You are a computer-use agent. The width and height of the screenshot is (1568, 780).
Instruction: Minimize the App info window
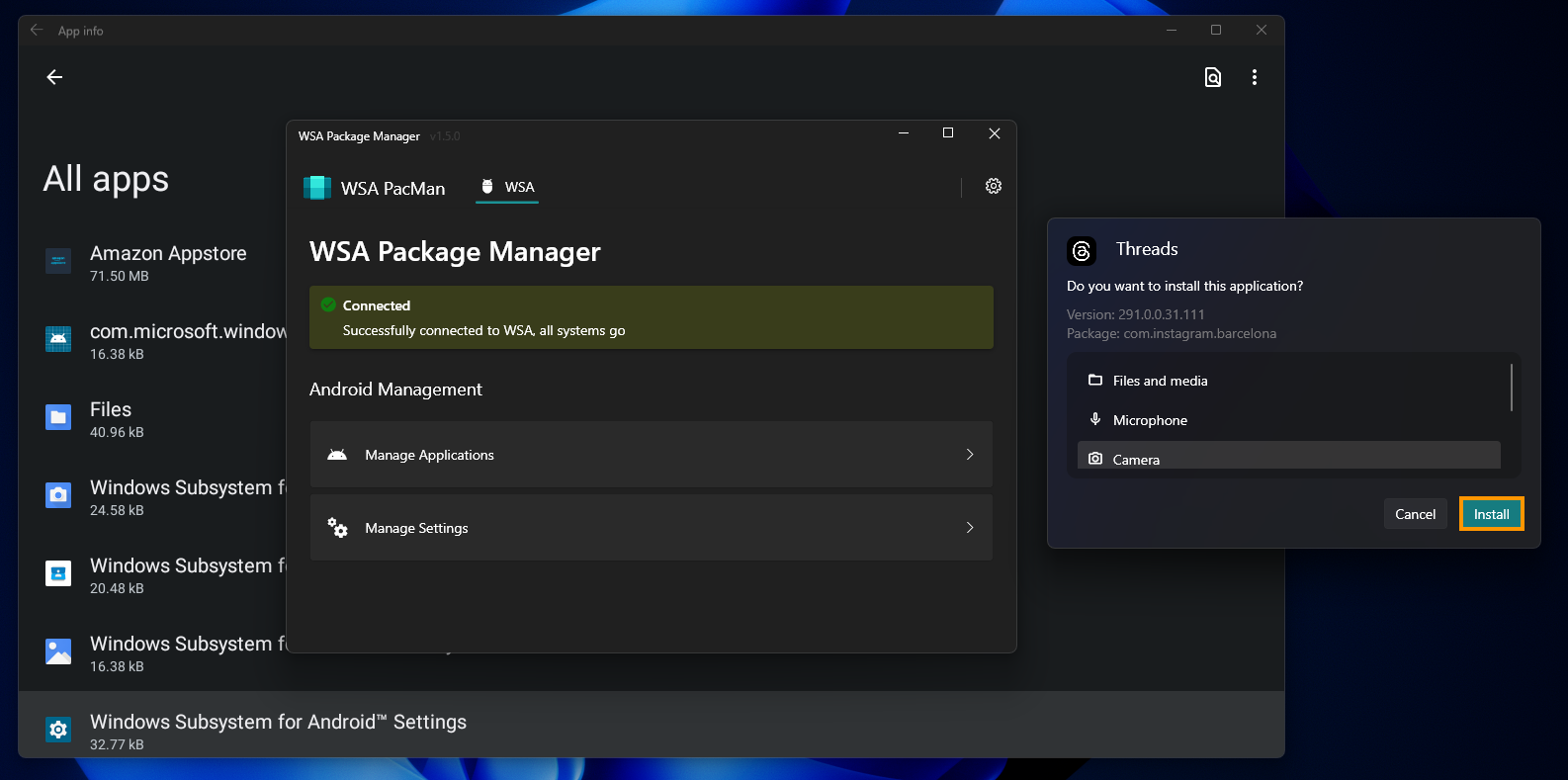[x=1172, y=30]
